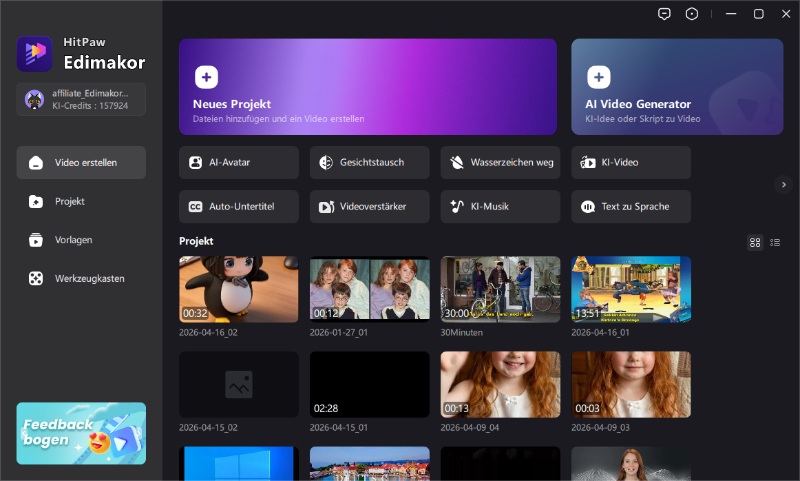Click the cat avatar profile picture
Image resolution: width=800 pixels, height=481 pixels.
pos(34,99)
